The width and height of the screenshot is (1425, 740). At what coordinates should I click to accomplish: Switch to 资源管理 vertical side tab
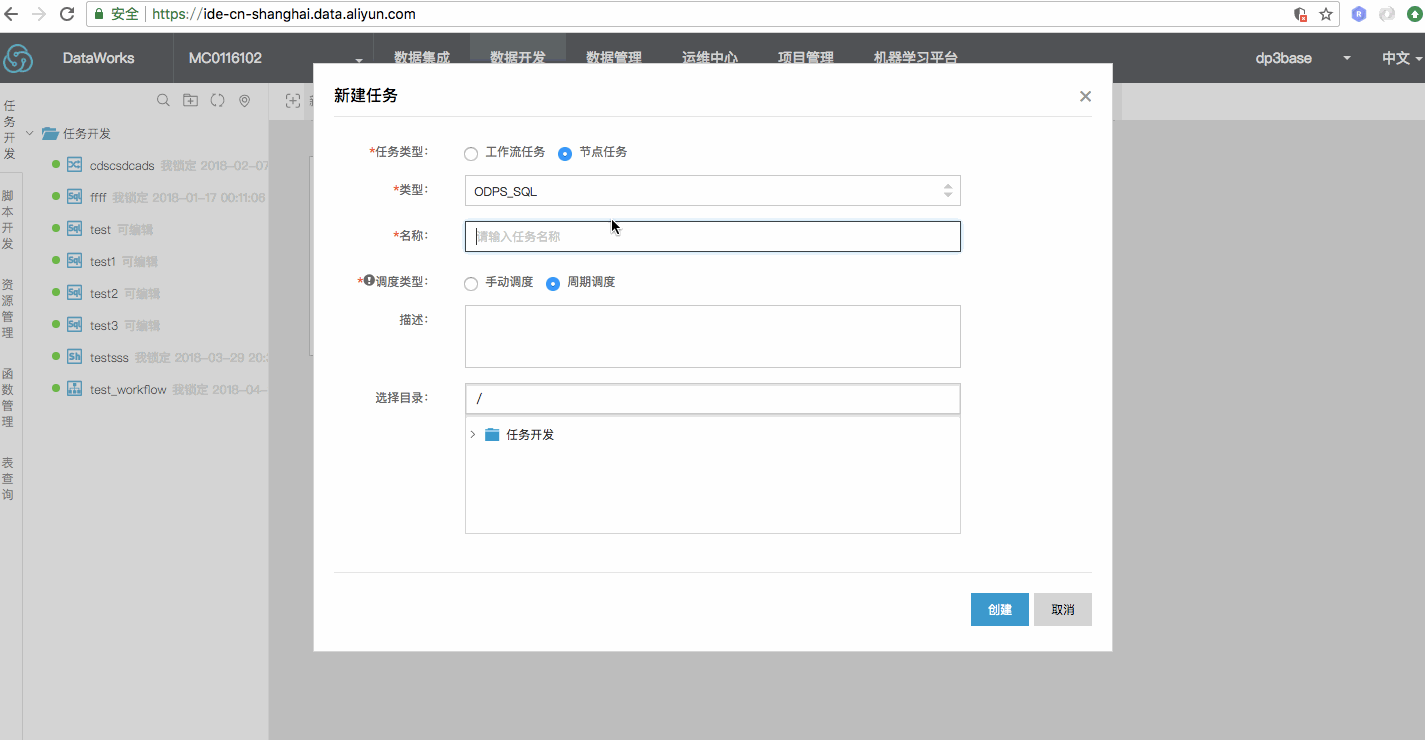8,308
